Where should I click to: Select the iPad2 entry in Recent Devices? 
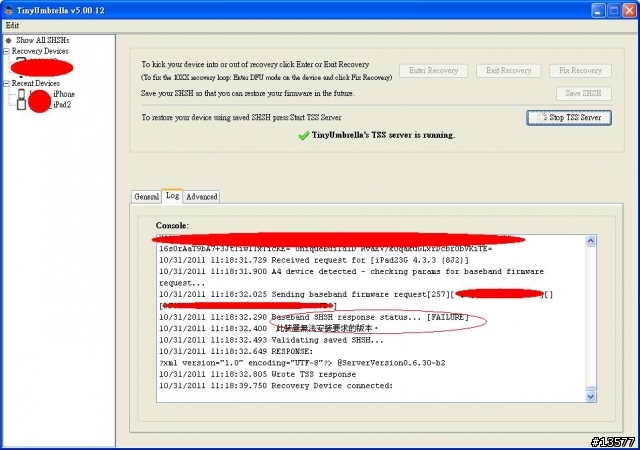pyautogui.click(x=62, y=105)
